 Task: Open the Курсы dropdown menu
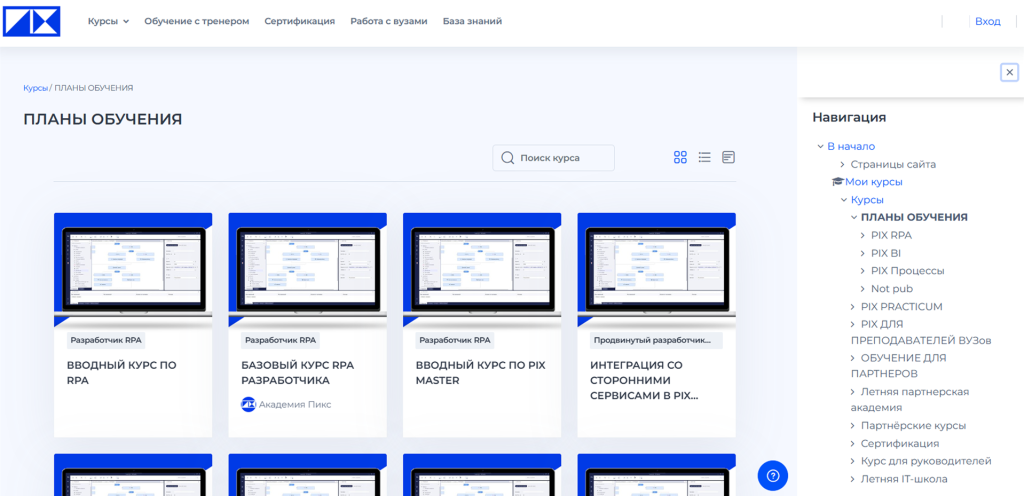coord(108,21)
